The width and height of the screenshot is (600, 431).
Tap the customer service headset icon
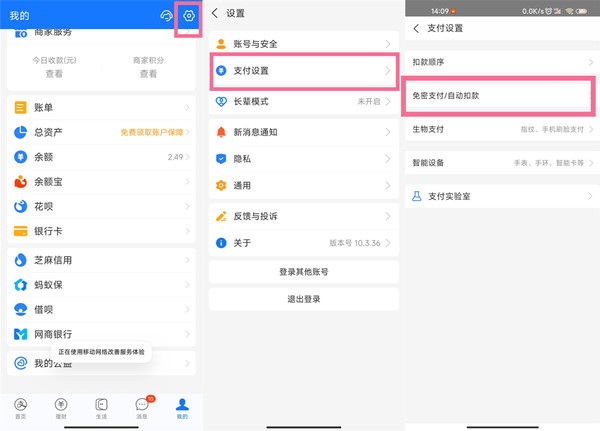[x=166, y=16]
